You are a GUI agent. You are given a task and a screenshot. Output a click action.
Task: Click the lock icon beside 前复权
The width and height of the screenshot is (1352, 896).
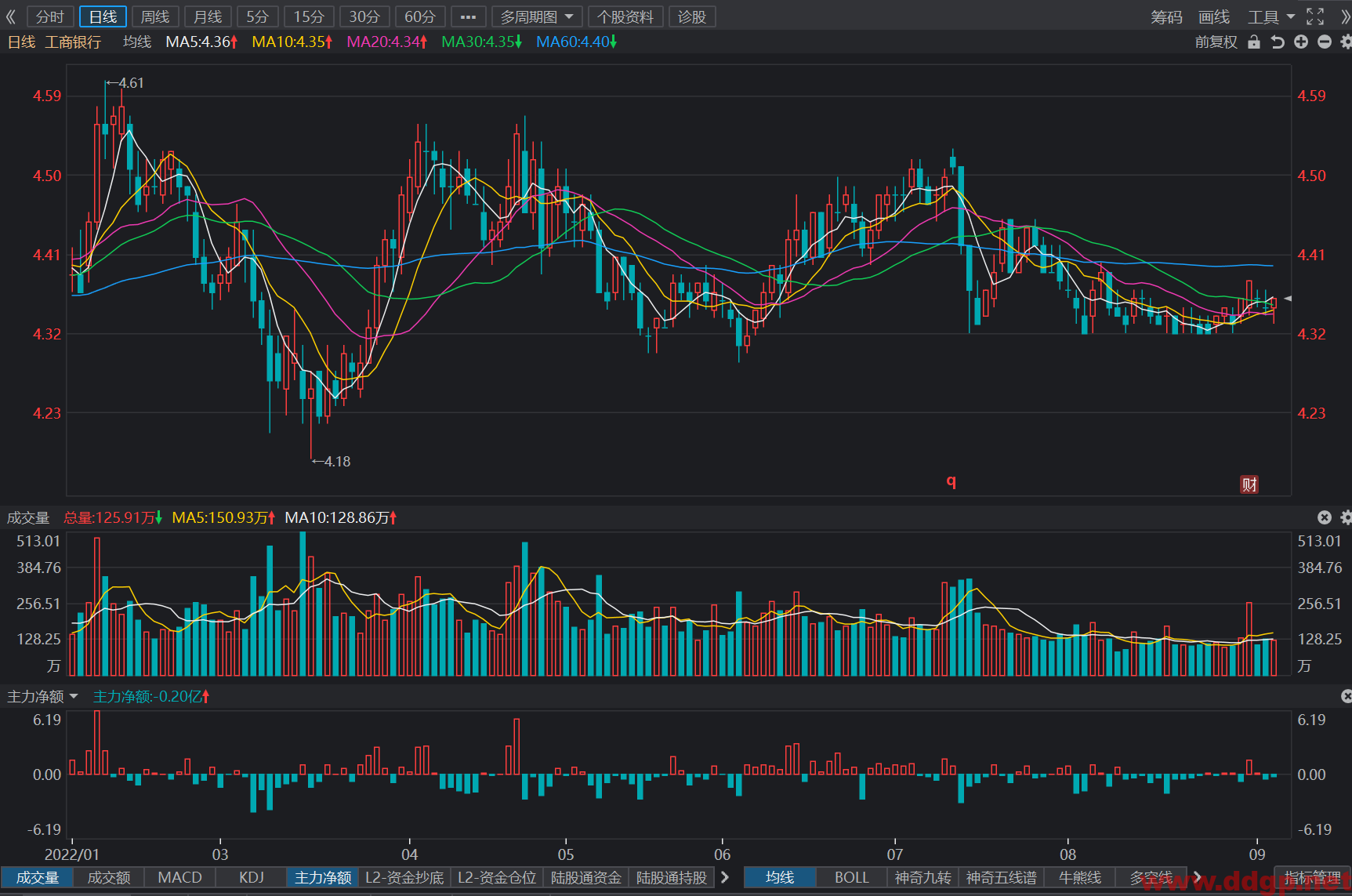pos(1254,42)
